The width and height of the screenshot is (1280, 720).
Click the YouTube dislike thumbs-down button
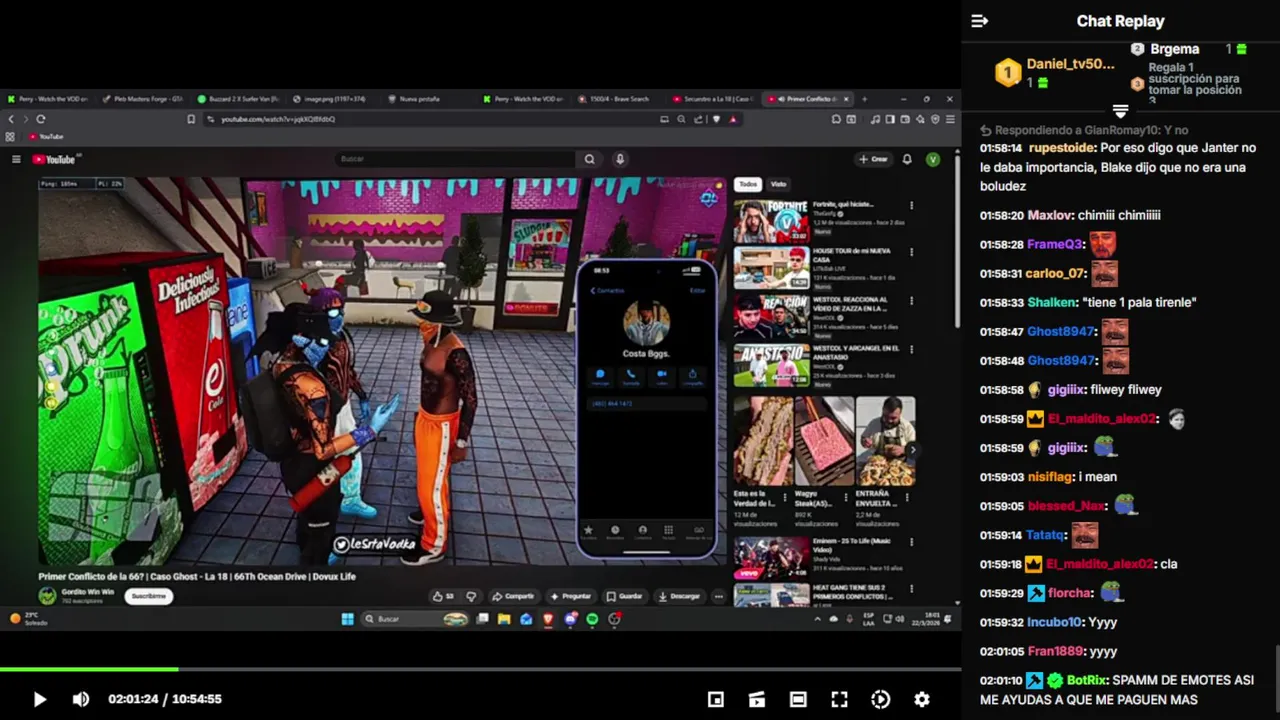(471, 596)
